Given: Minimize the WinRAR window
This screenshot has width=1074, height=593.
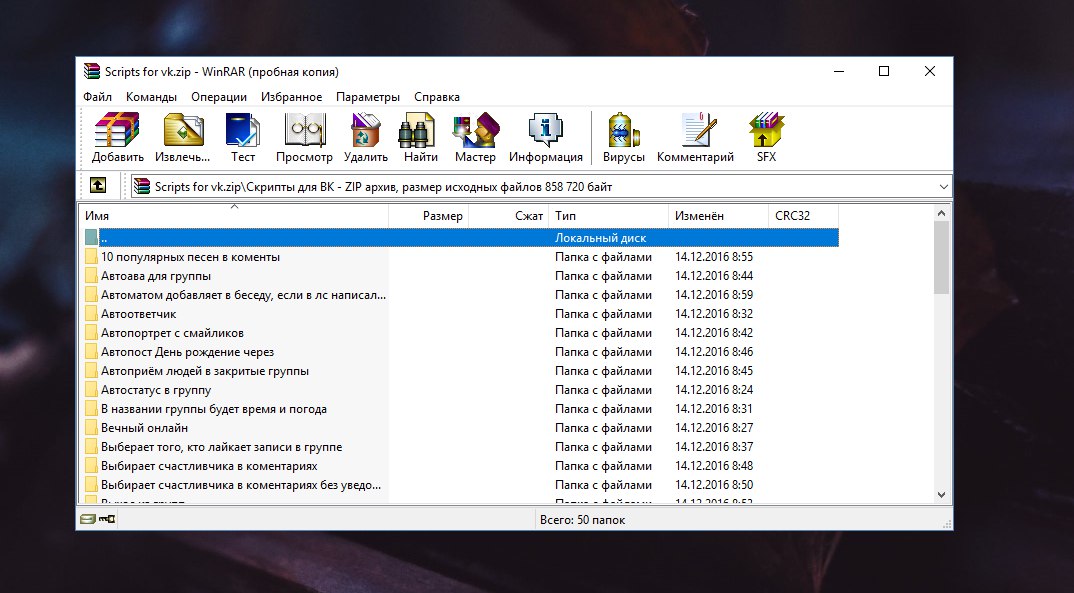Looking at the screenshot, I should [839, 71].
